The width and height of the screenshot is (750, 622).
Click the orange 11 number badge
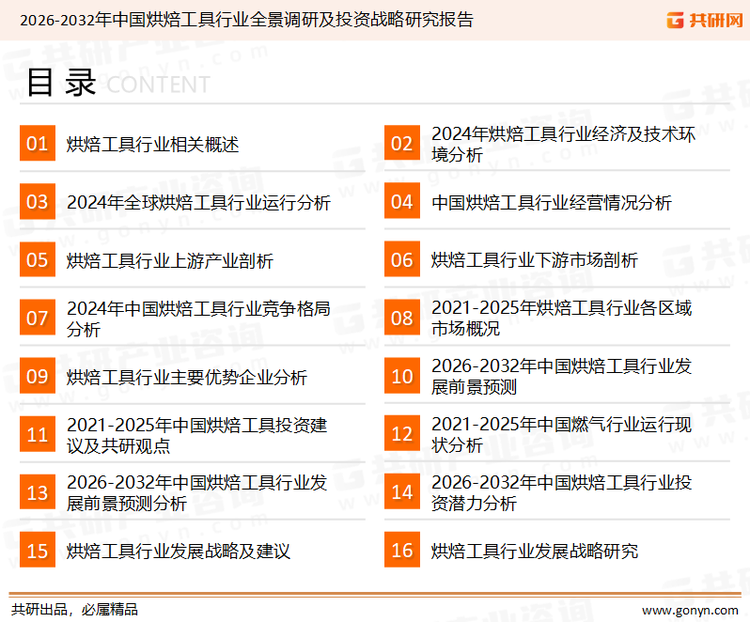pyautogui.click(x=37, y=434)
